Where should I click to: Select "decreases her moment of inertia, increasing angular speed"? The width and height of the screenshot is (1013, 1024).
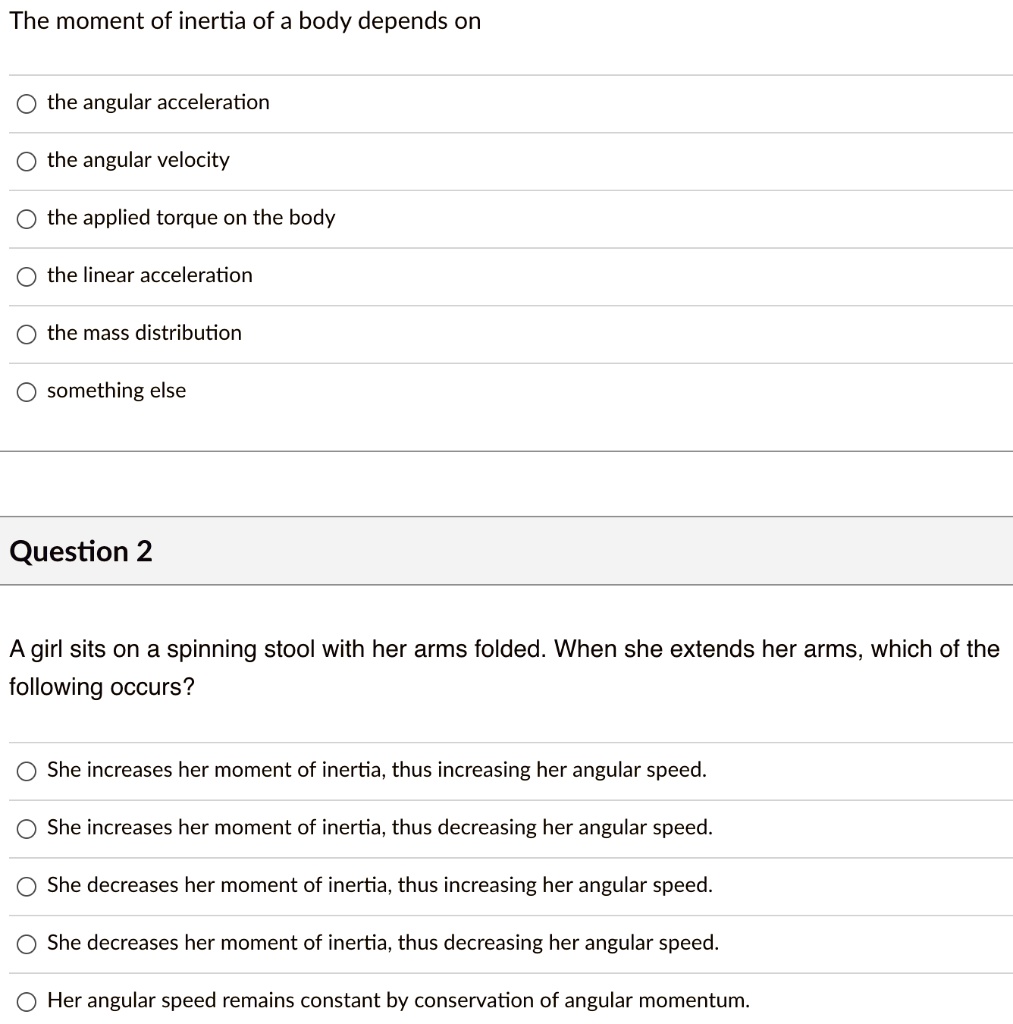pyautogui.click(x=26, y=885)
